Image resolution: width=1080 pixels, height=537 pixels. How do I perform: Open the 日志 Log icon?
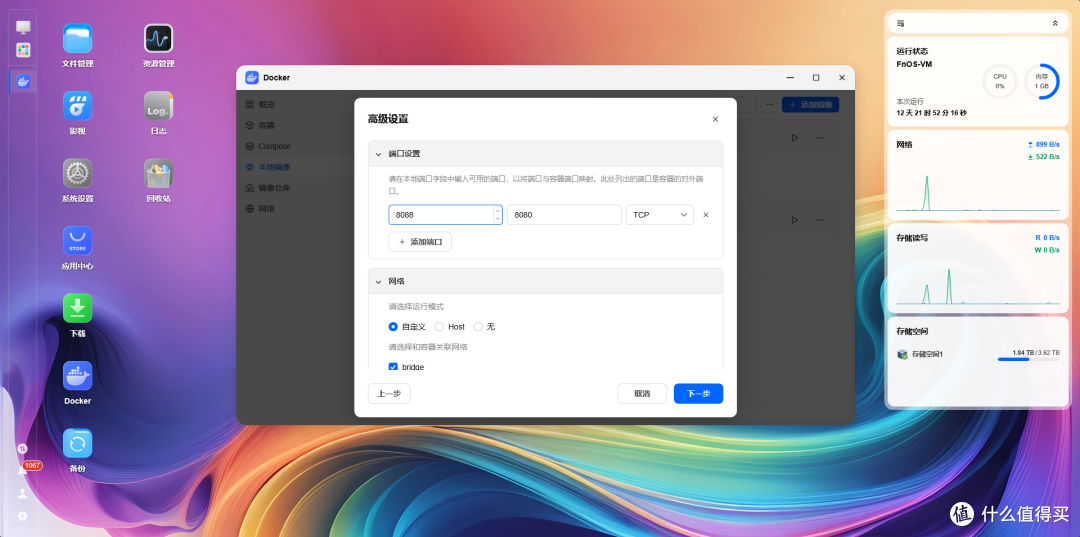pyautogui.click(x=158, y=106)
